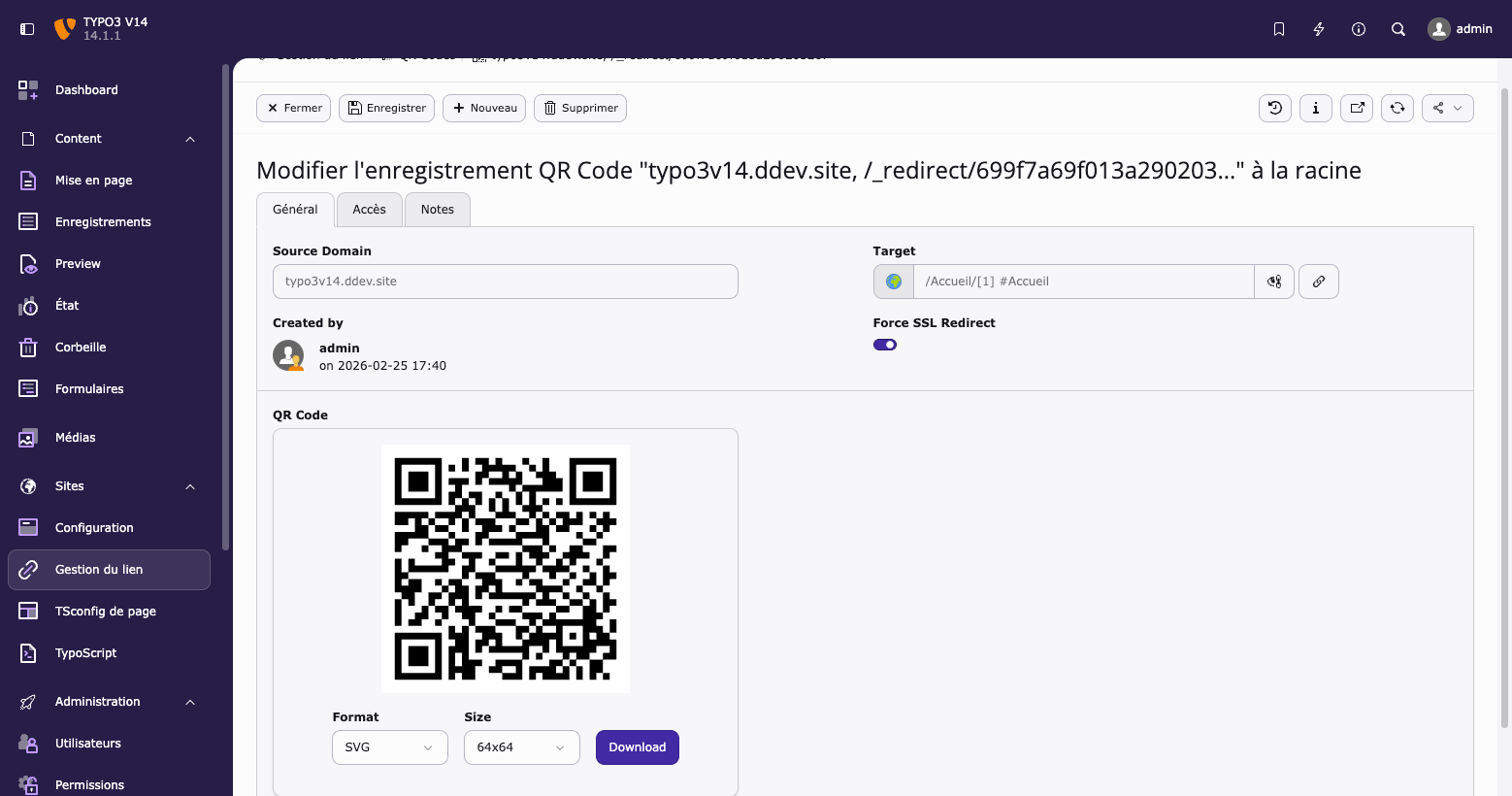
Task: Expand the share button dropdown arrow
Action: (1460, 108)
